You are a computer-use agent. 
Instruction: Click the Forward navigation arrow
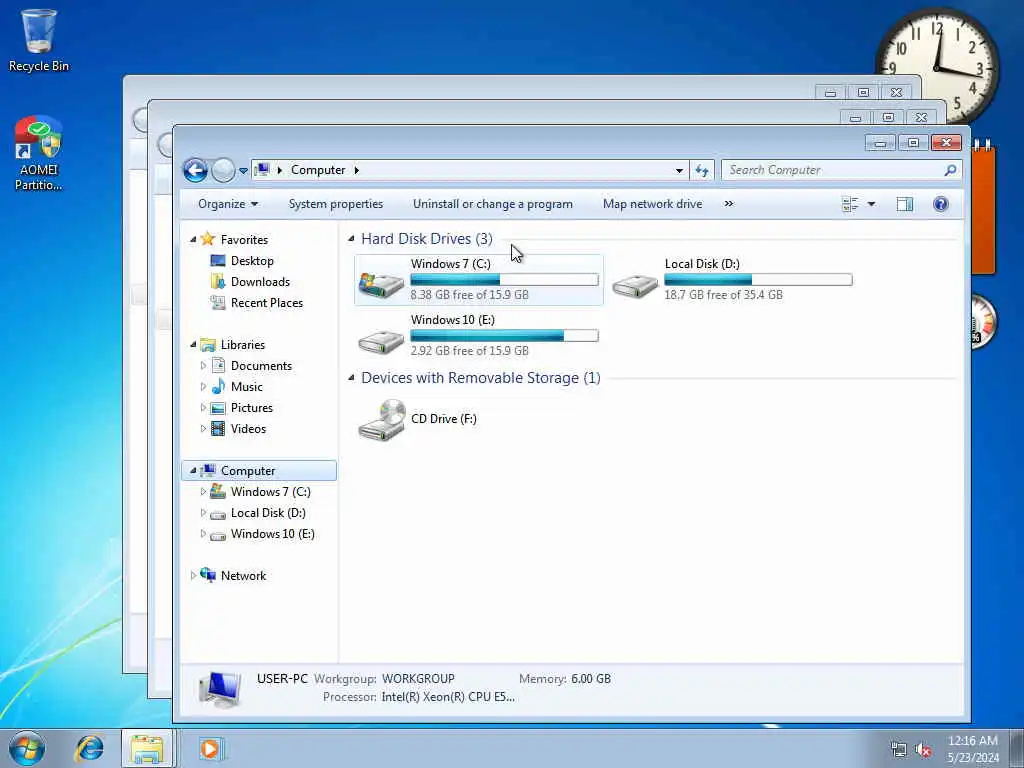pyautogui.click(x=223, y=170)
